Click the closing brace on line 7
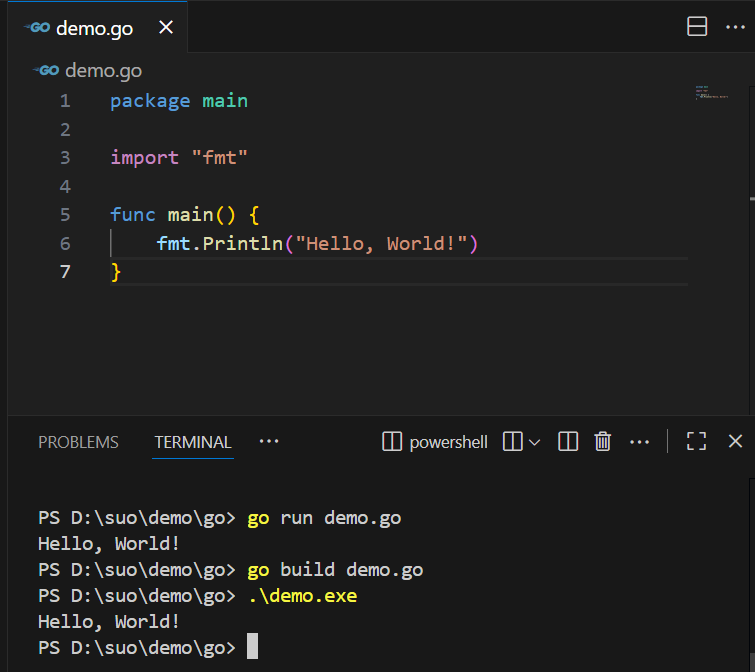The image size is (755, 672). tap(116, 272)
